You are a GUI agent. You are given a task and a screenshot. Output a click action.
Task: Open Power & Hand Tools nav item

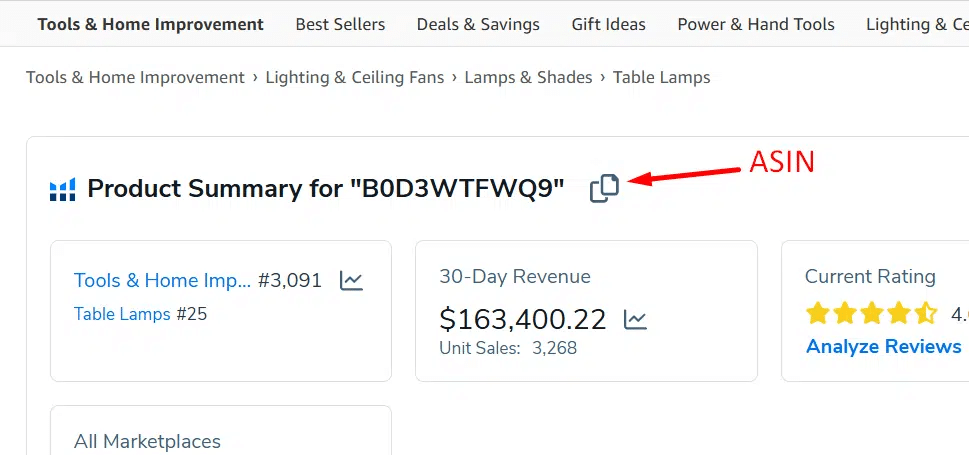[x=756, y=24]
